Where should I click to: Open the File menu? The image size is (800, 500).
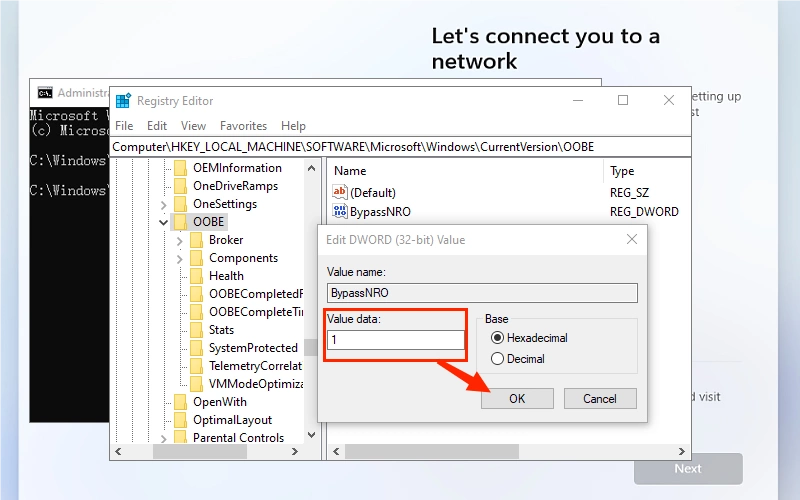click(124, 126)
